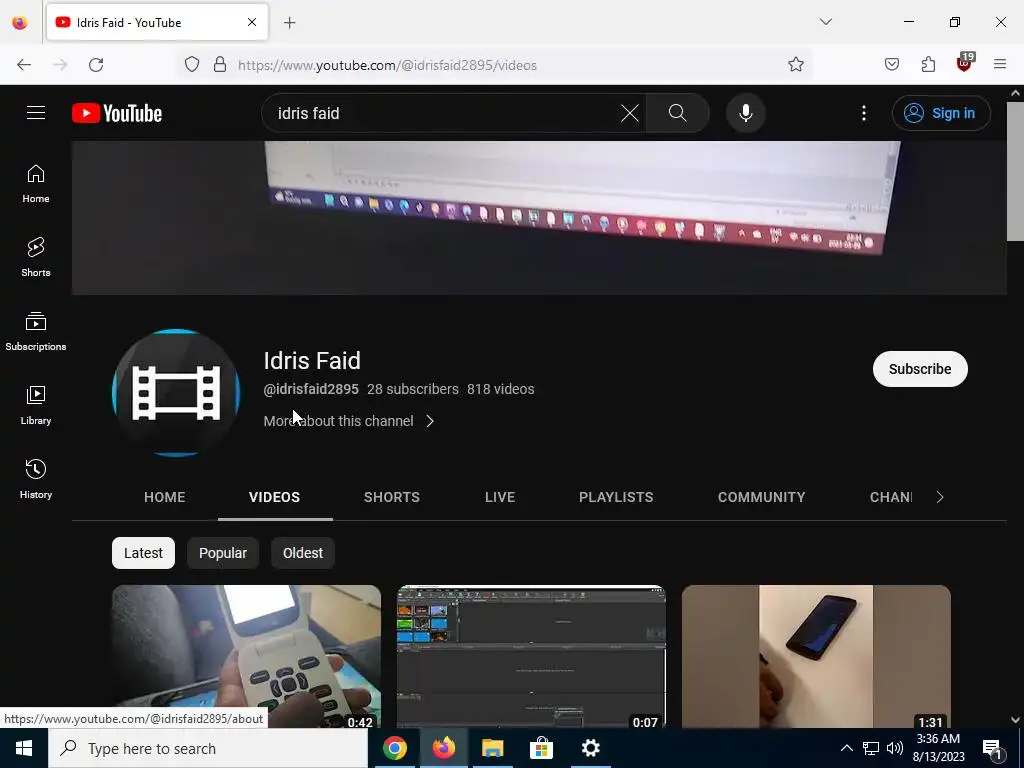Open the video editor thumbnail 0:07
The width and height of the screenshot is (1024, 768).
(532, 656)
